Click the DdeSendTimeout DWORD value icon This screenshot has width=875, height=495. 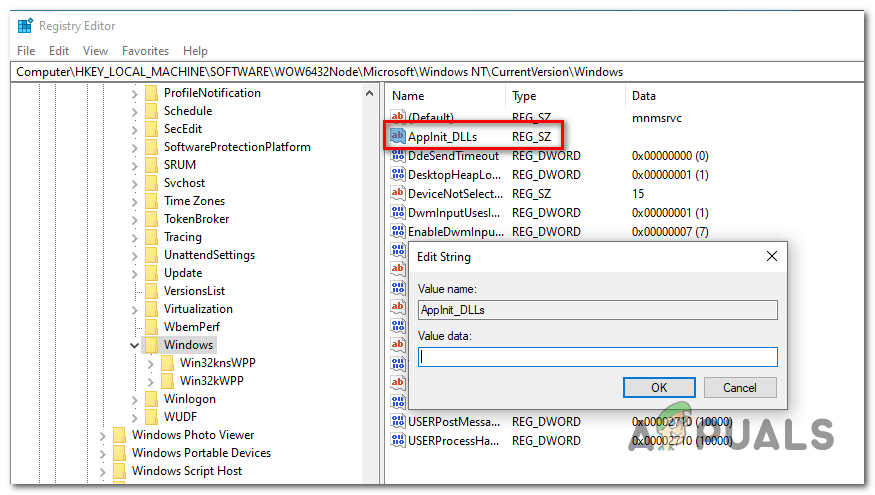pos(397,156)
